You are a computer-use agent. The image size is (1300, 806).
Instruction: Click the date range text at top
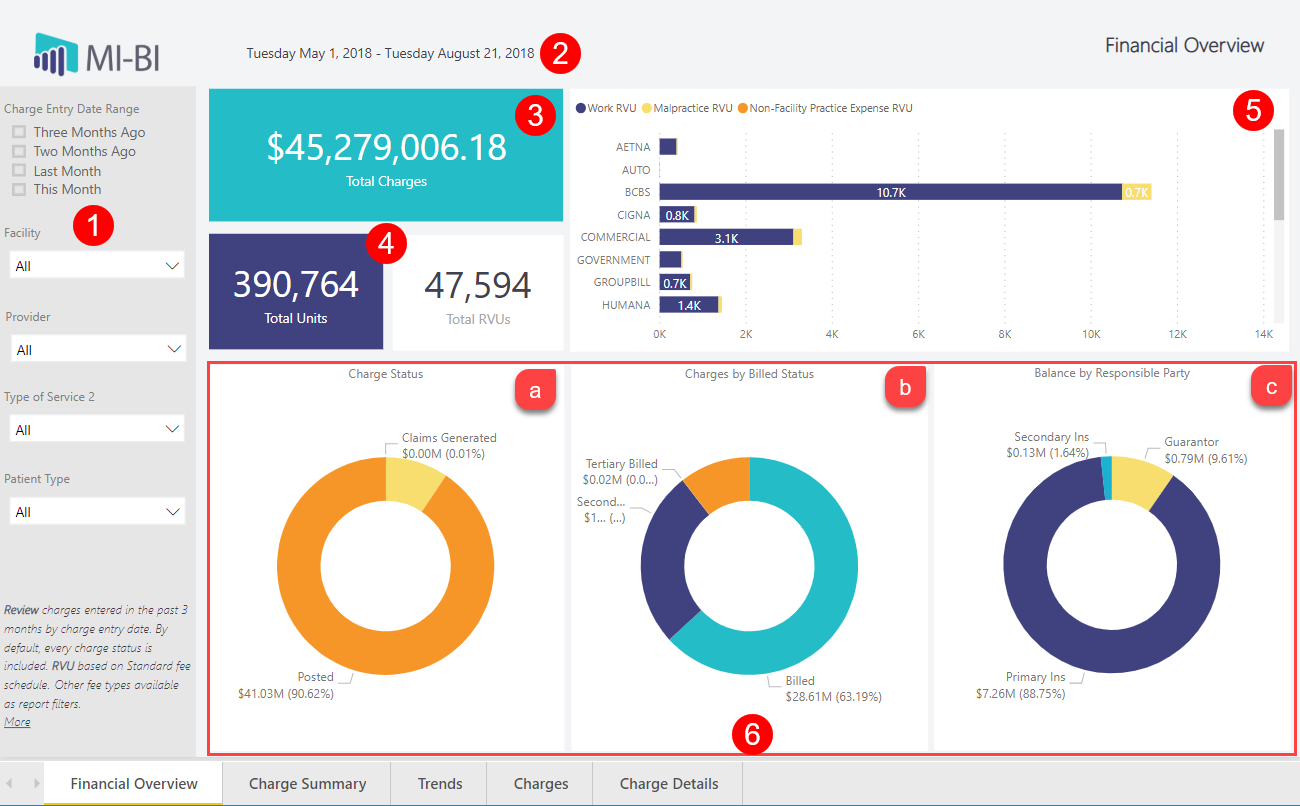point(391,53)
